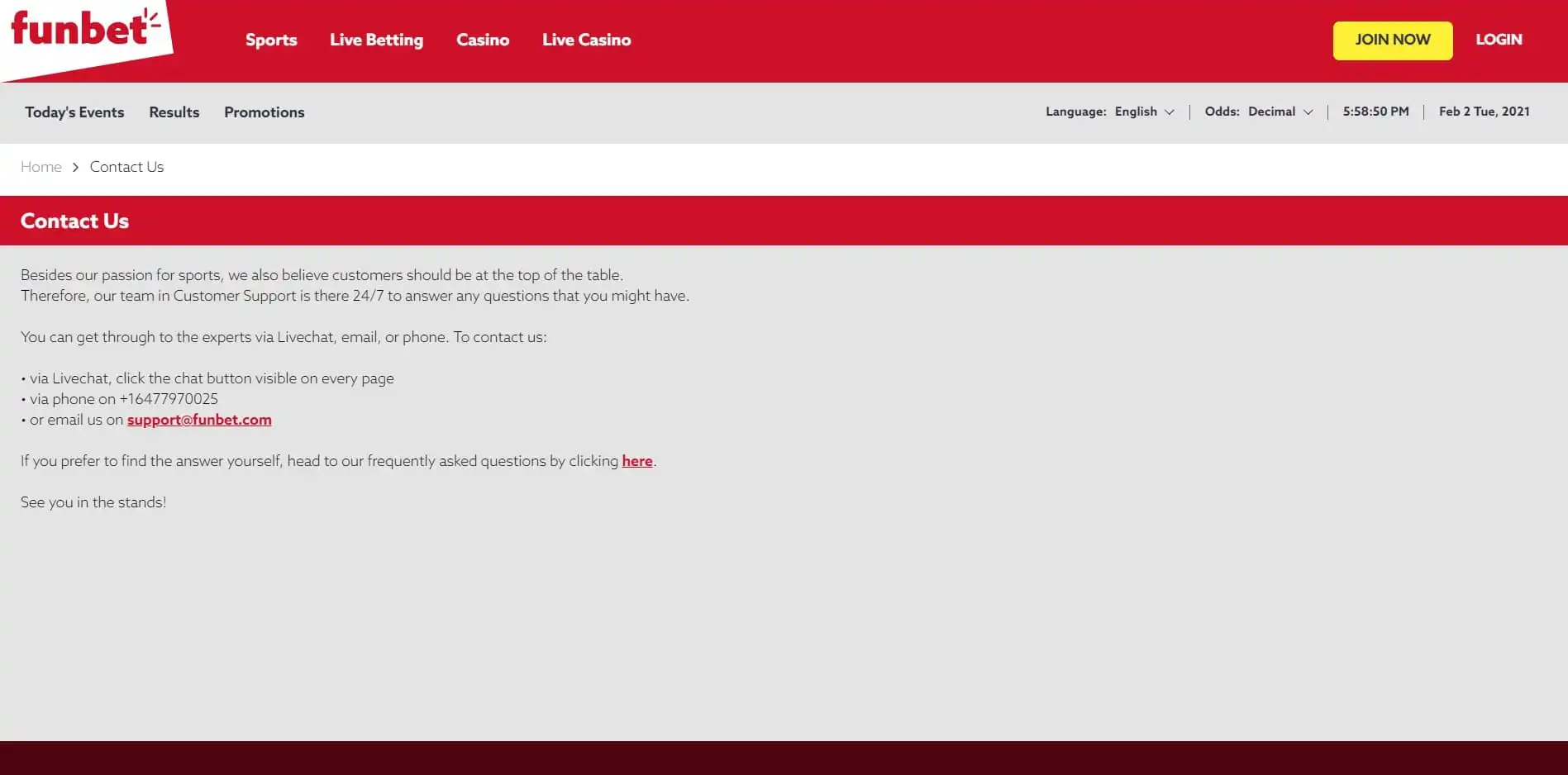Viewport: 1568px width, 775px height.
Task: Click the breadcrumb arrow separator icon
Action: (x=75, y=167)
